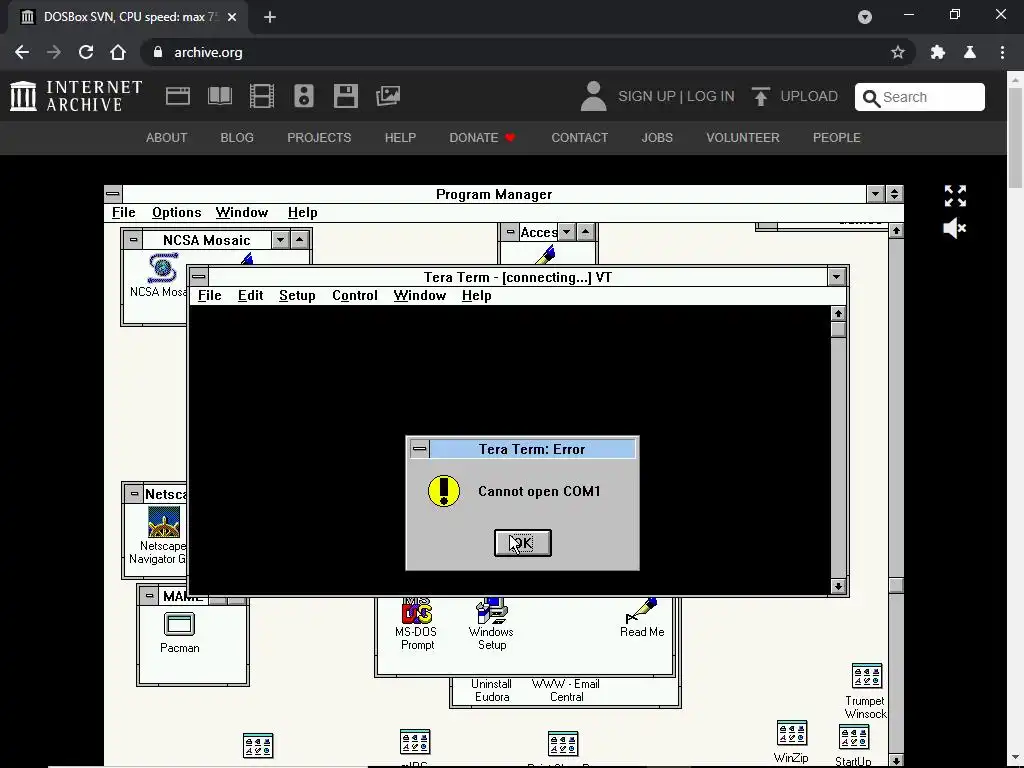Select the Windows Setup icon
The width and height of the screenshot is (1024, 768).
[x=491, y=612]
